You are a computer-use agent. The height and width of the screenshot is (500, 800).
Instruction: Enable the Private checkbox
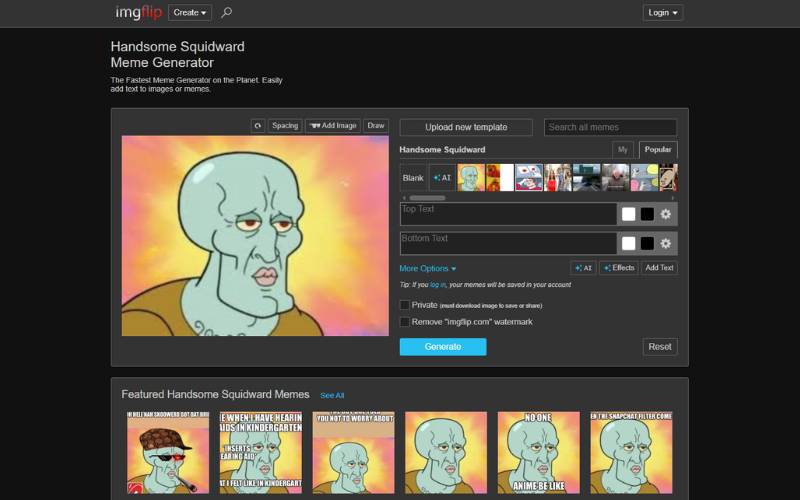(405, 305)
